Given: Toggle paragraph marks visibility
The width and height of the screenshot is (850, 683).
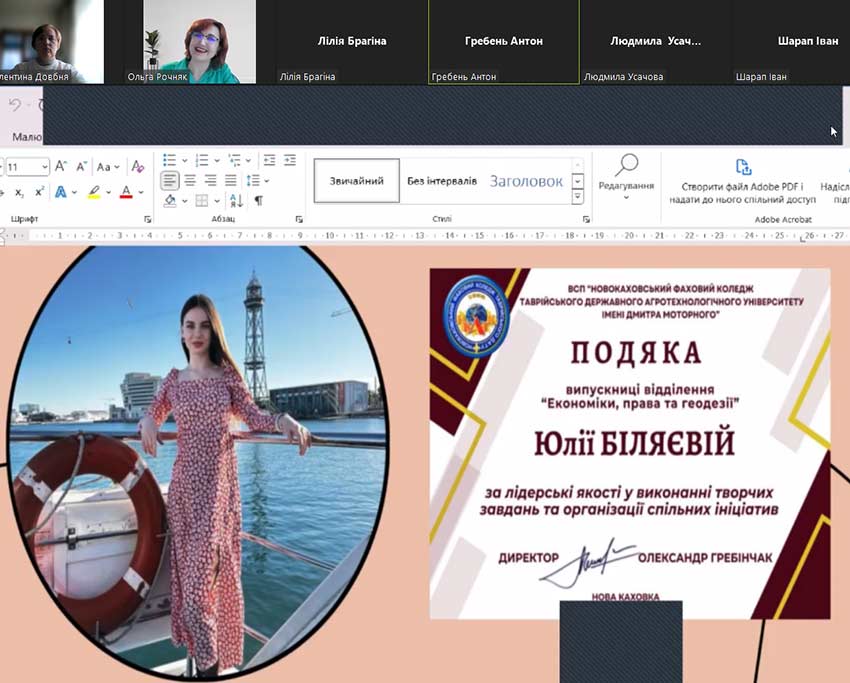Looking at the screenshot, I should coord(259,201).
